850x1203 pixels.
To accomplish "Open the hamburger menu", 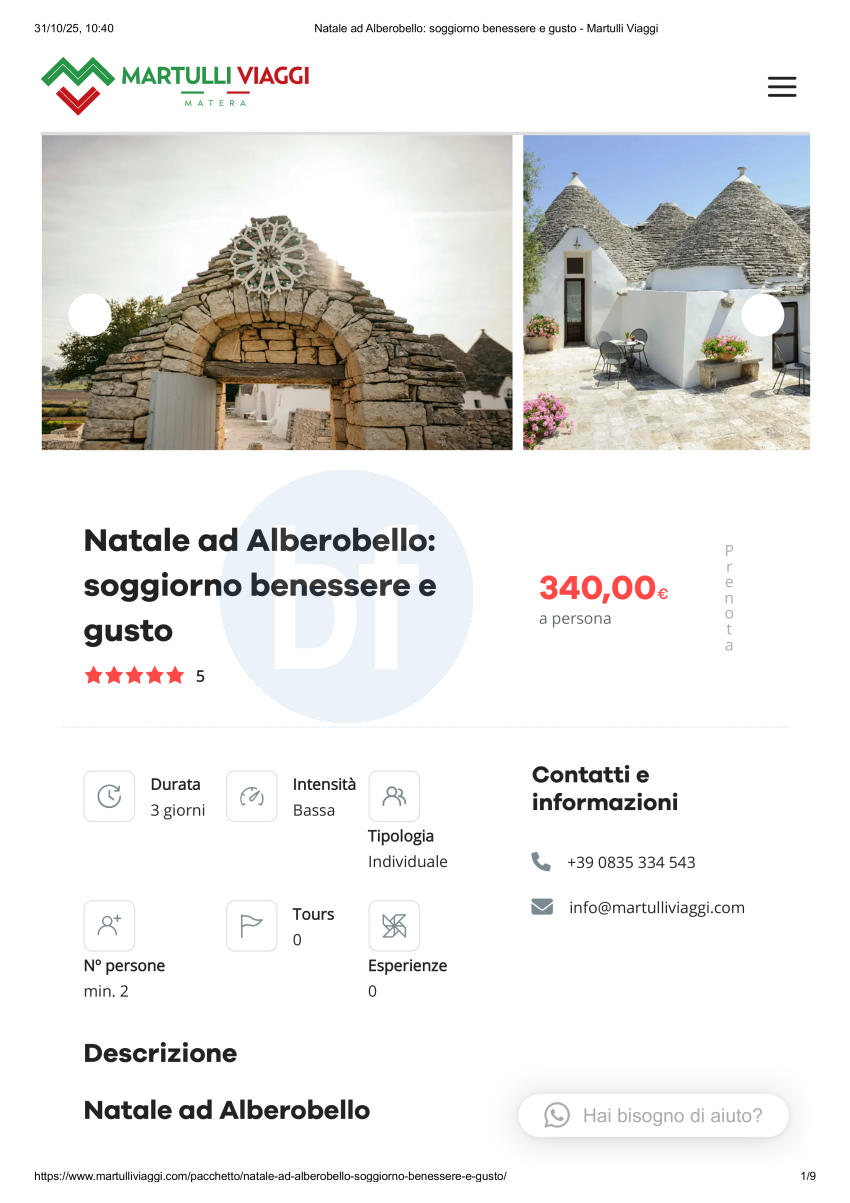I will point(782,87).
